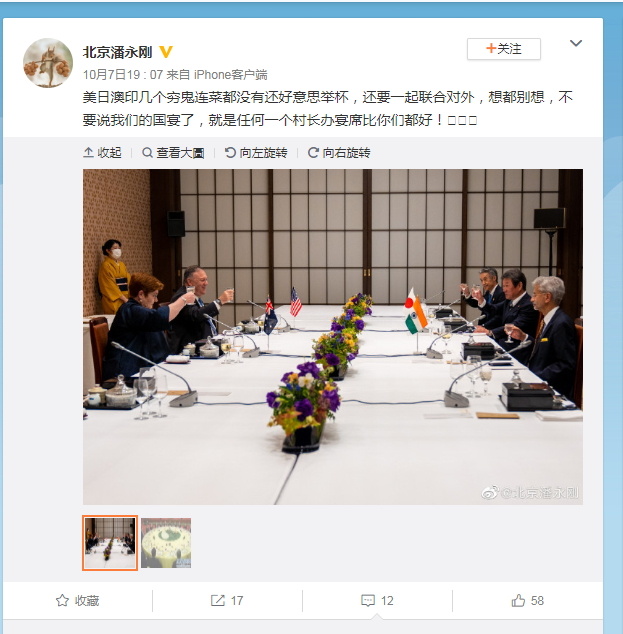
Task: Collapse the image with 收起
Action: coord(102,153)
